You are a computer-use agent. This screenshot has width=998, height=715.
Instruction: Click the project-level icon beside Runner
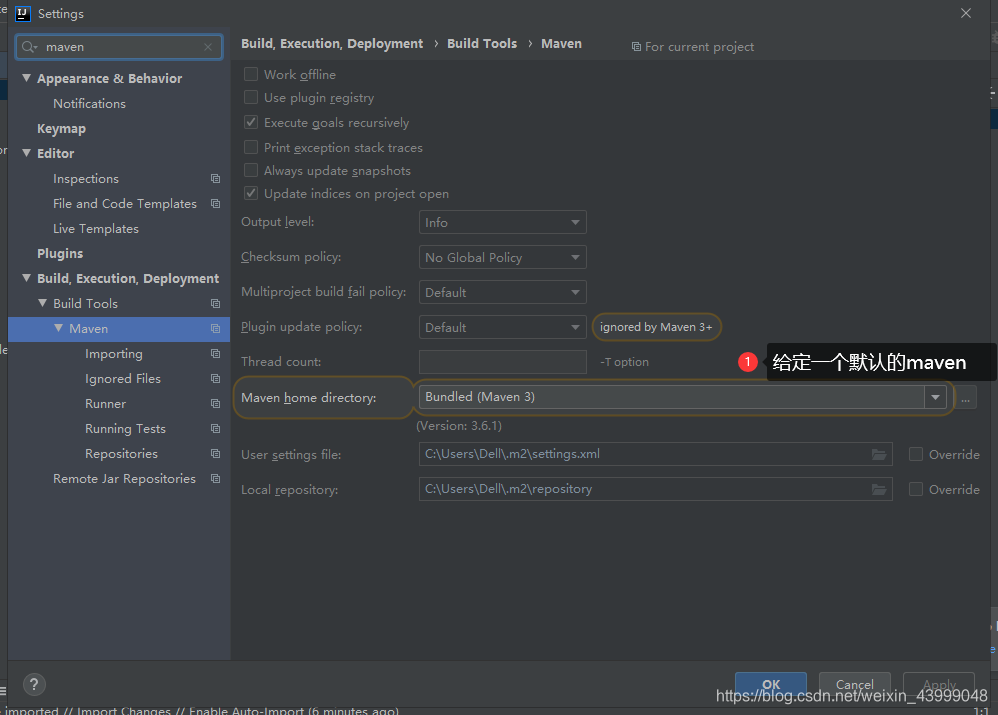coord(216,404)
